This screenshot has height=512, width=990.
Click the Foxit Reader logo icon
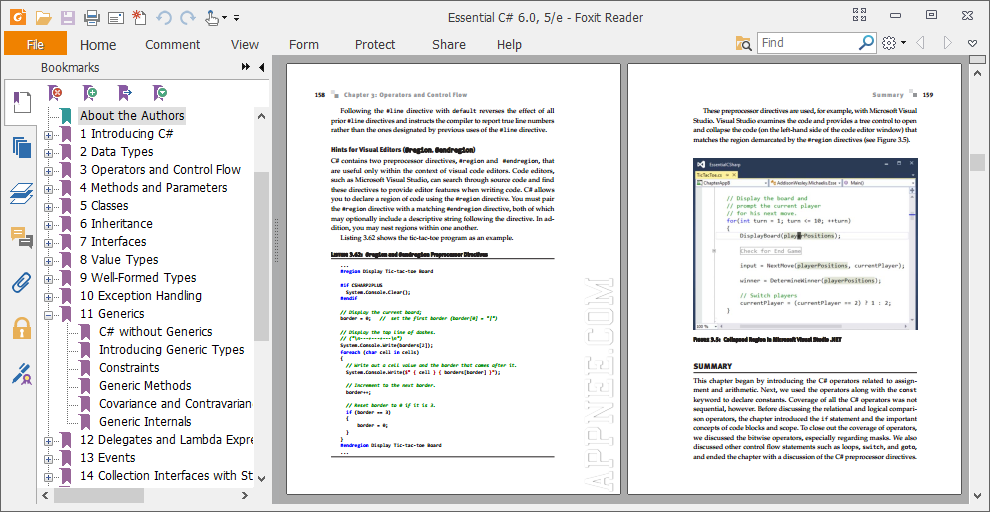pyautogui.click(x=18, y=16)
